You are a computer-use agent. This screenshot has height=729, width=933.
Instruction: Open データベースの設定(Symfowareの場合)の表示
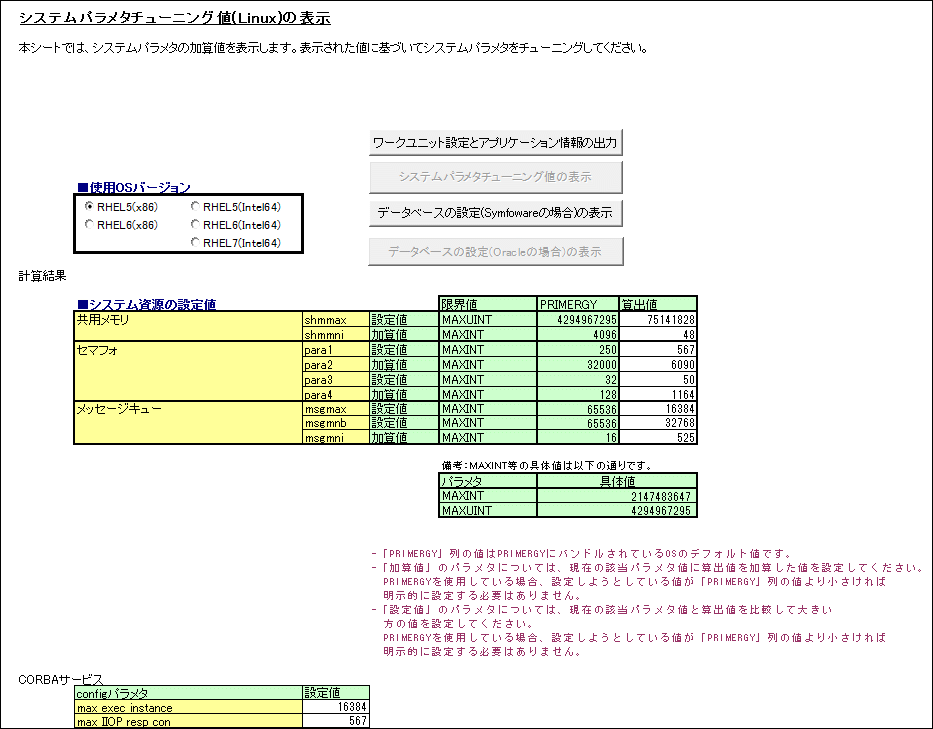tap(496, 213)
